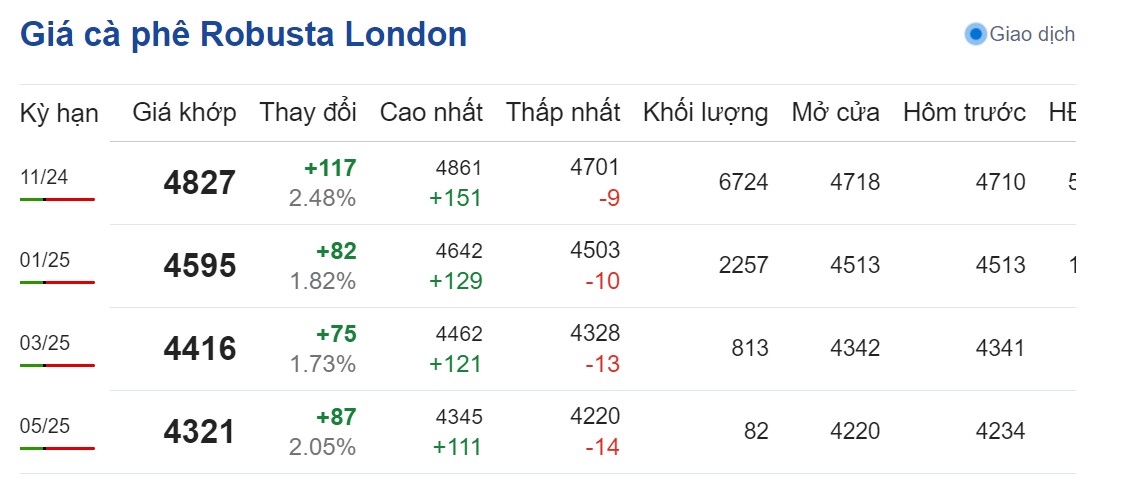Sort by the Khối lượng column header
This screenshot has height=495, width=1147.
705,112
